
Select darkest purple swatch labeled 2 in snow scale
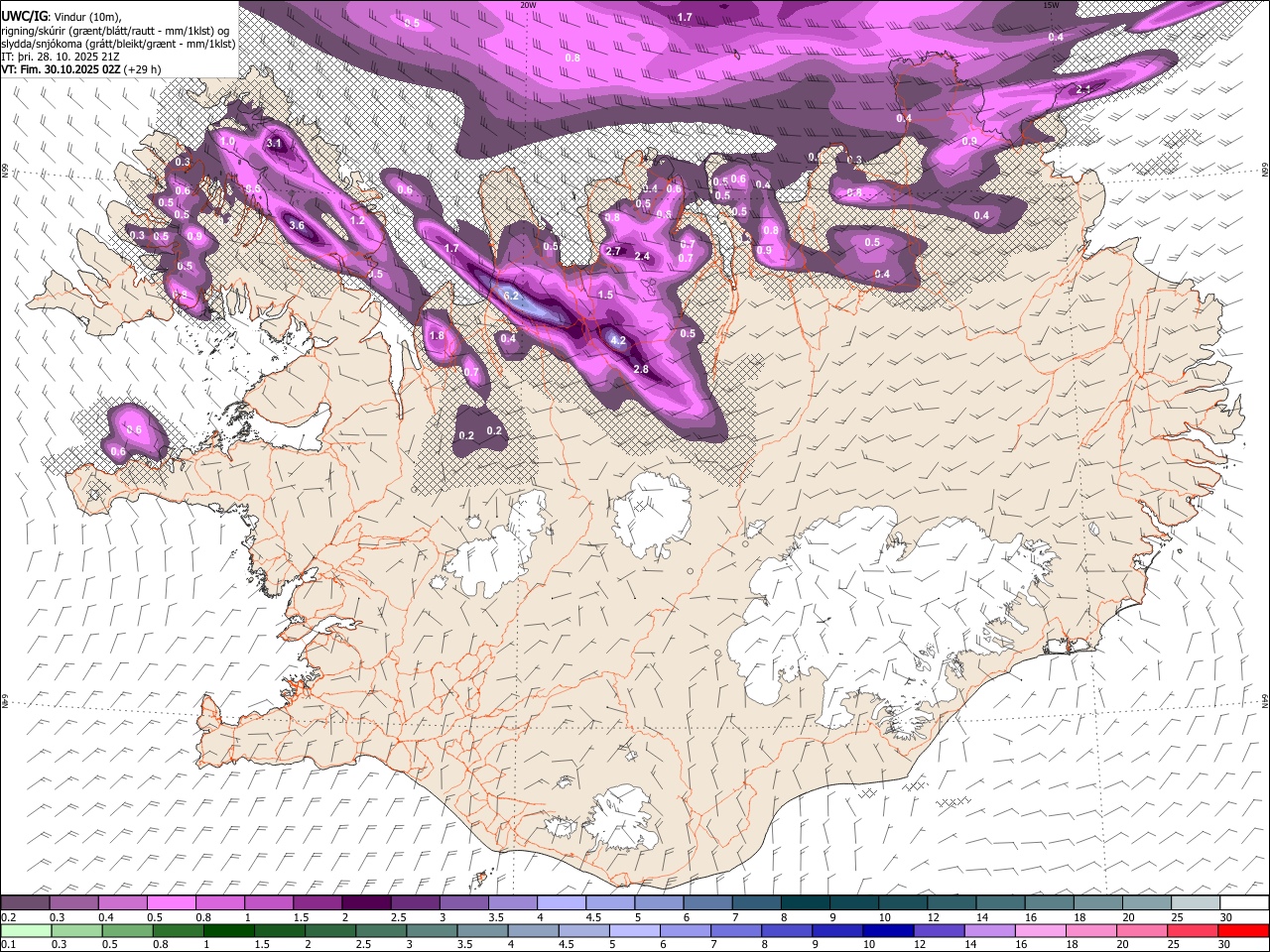click(x=366, y=902)
